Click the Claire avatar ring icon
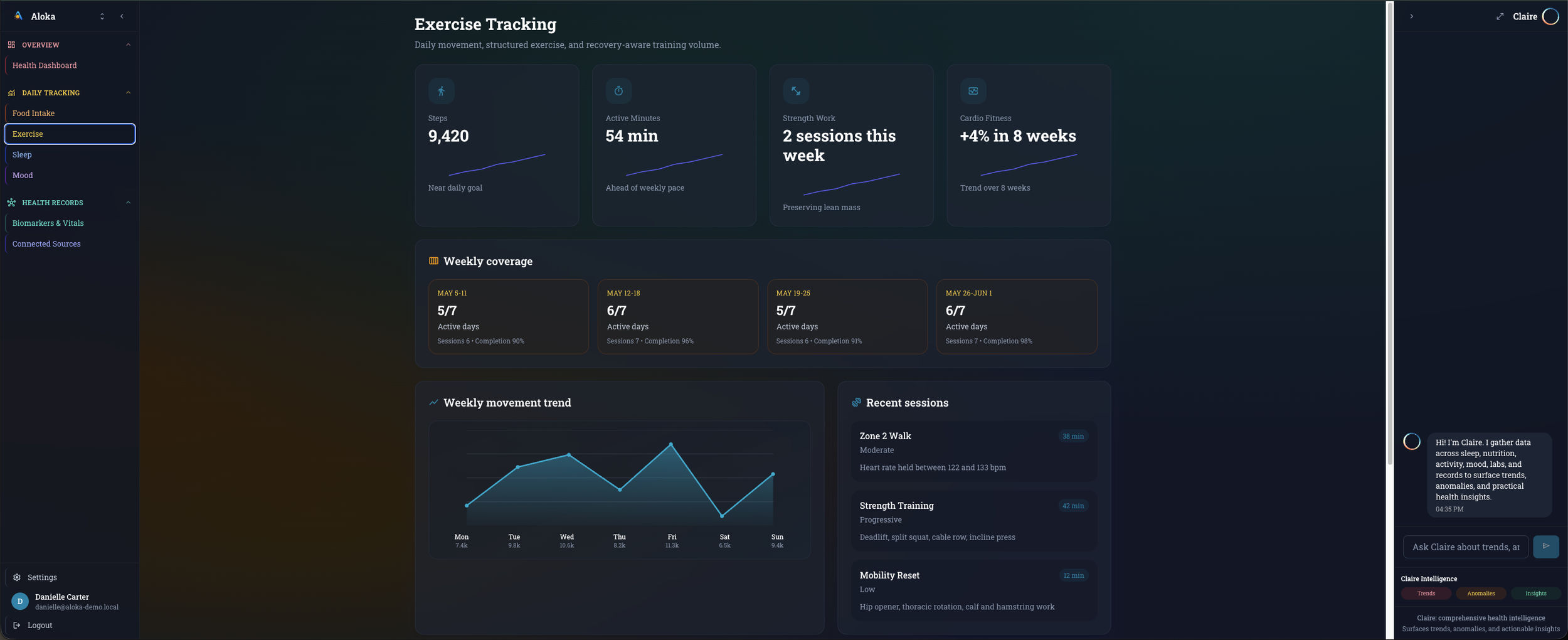The height and width of the screenshot is (640, 1568). point(1550,16)
